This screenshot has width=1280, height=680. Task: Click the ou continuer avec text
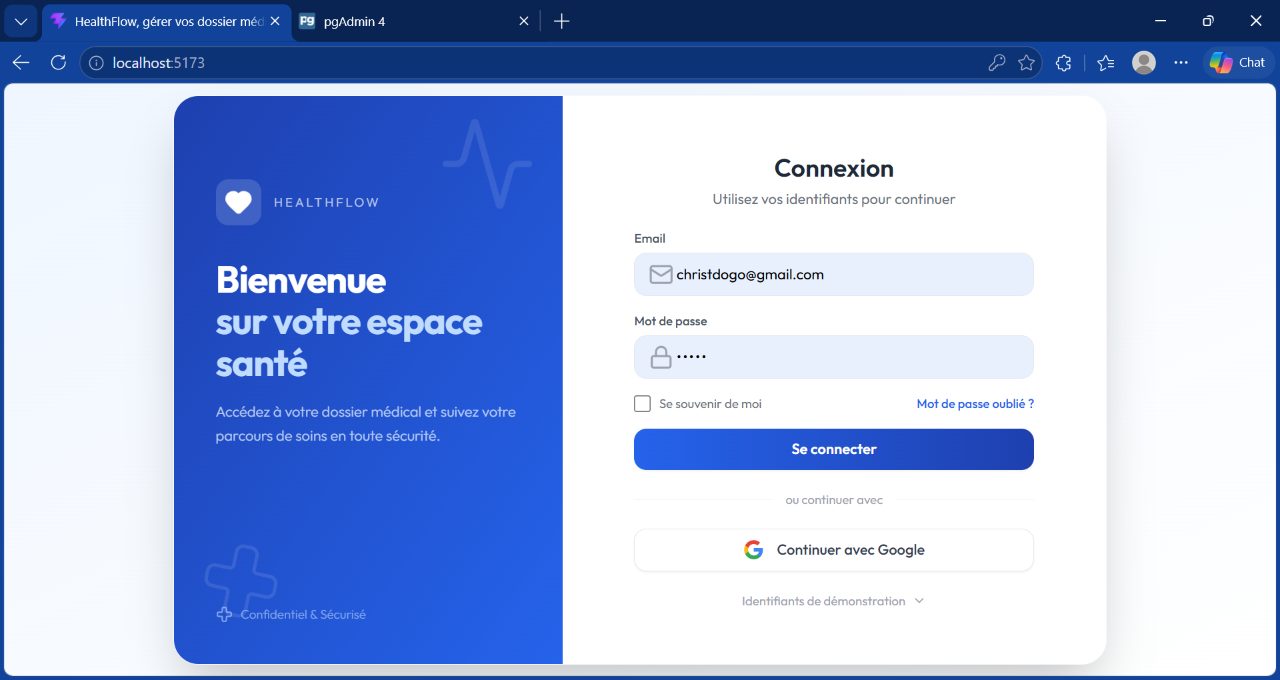click(834, 500)
